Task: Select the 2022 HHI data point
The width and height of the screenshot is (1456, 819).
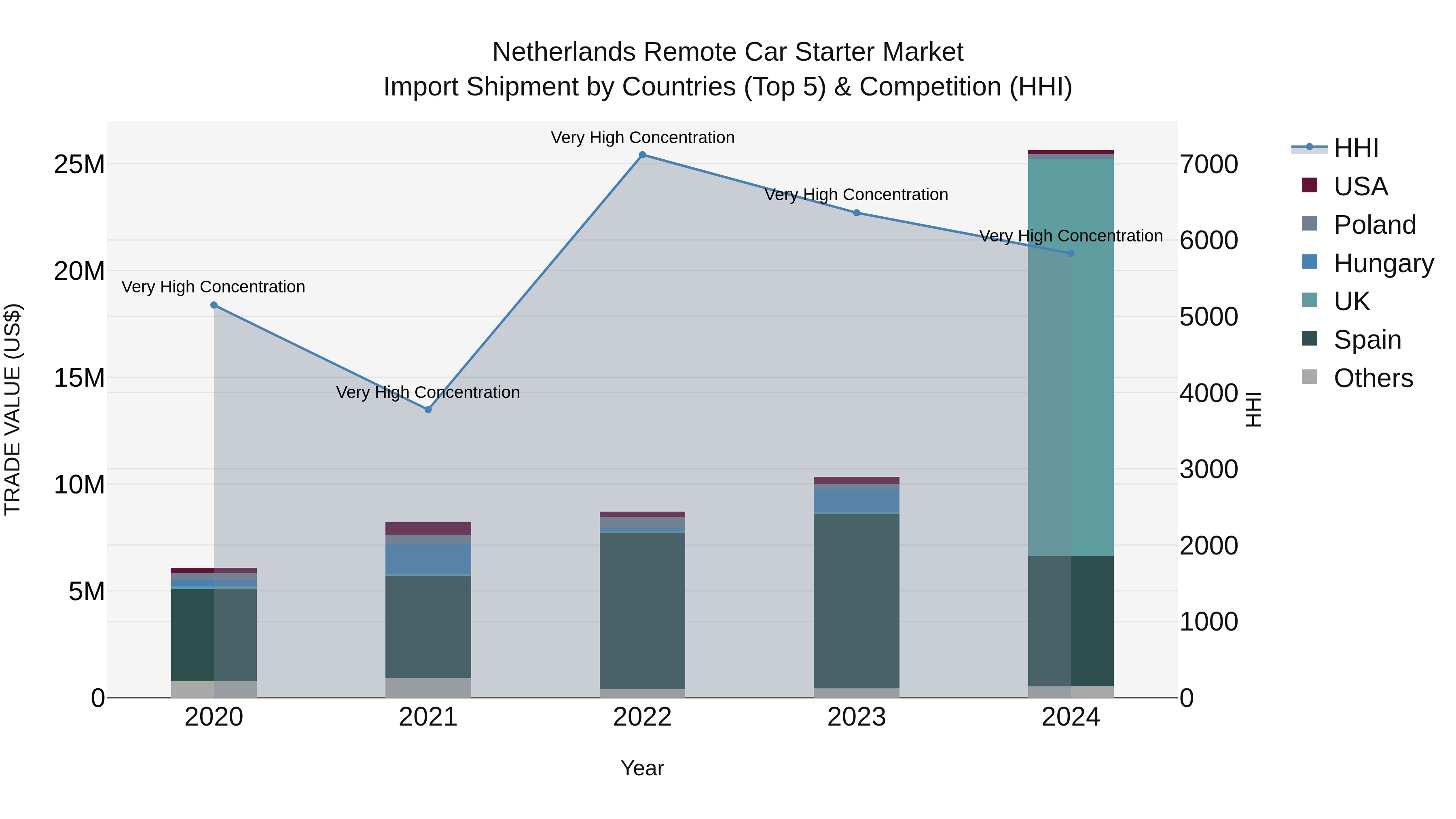Action: (x=642, y=155)
